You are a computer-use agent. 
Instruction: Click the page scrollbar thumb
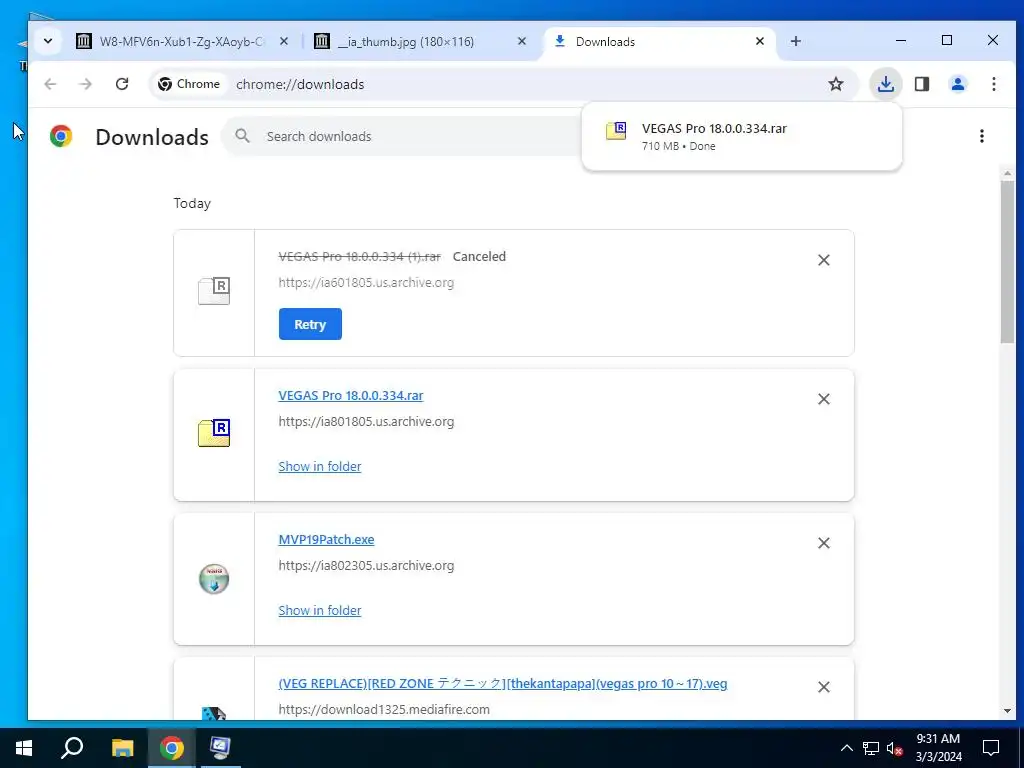[1006, 261]
